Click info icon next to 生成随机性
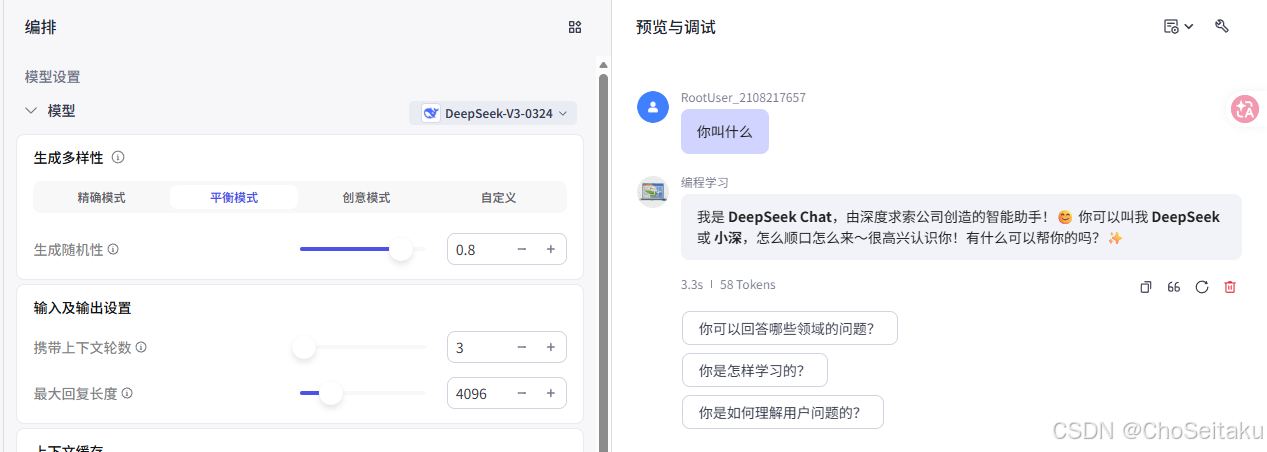1267x452 pixels. click(113, 249)
